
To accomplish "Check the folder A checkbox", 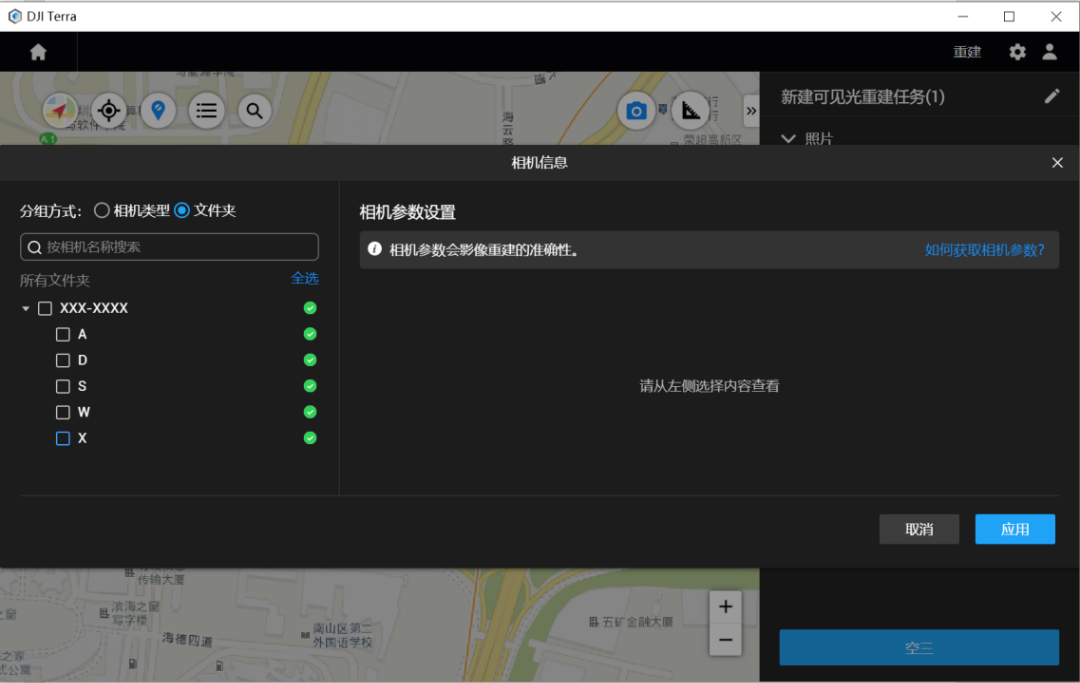I will tap(63, 334).
